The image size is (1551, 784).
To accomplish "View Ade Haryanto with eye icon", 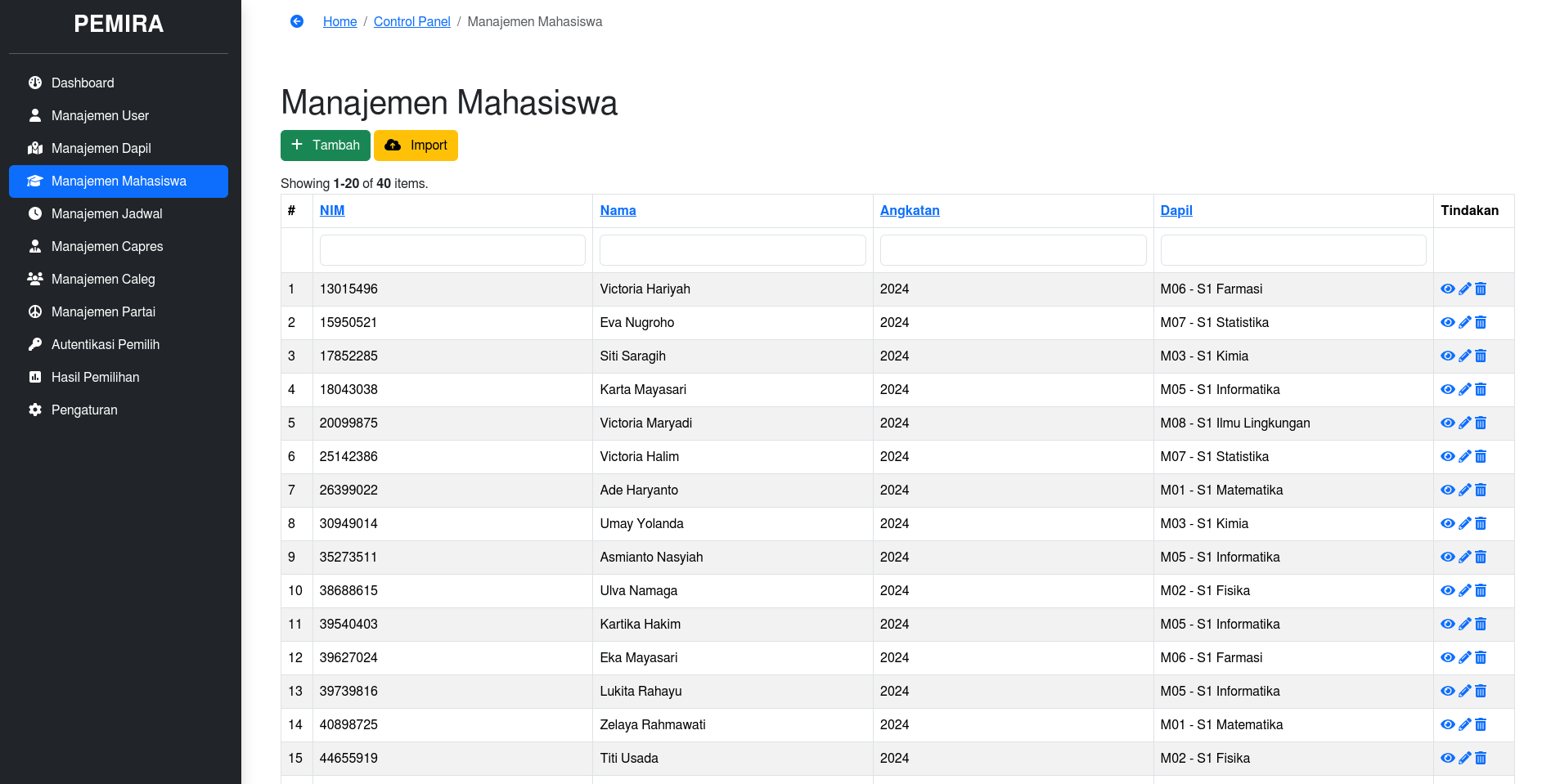I will 1447,491.
